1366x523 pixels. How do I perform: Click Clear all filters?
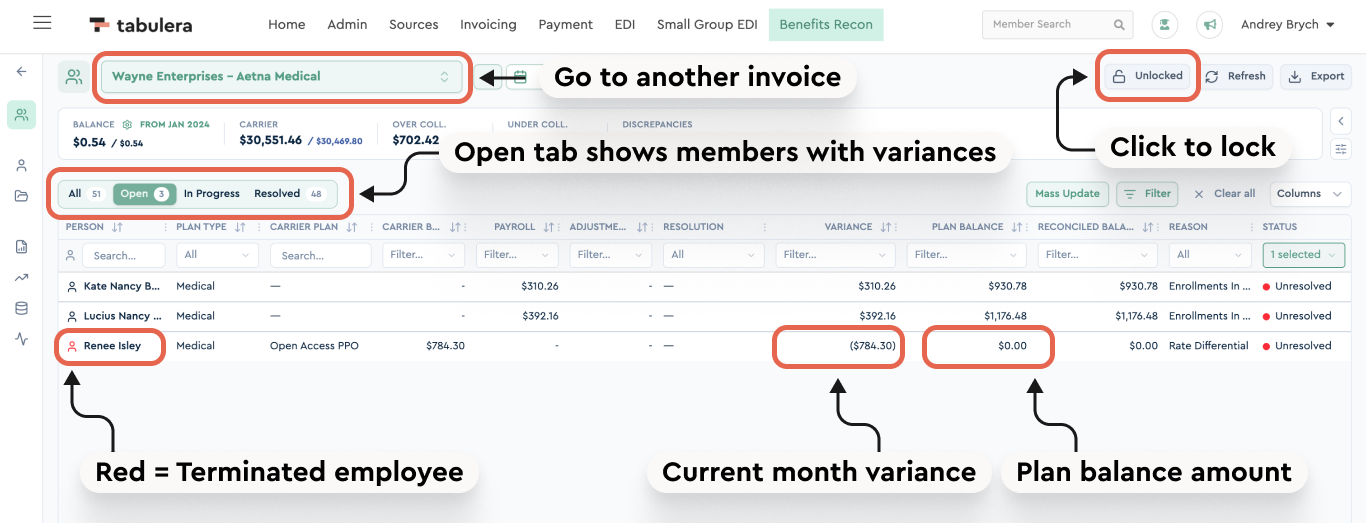pos(1224,194)
